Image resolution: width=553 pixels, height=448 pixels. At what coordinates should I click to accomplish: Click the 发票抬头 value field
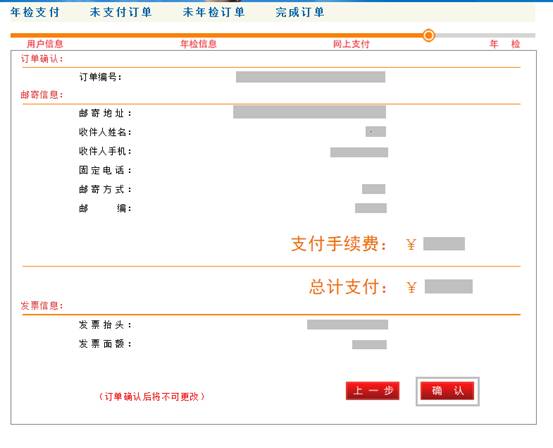point(347,324)
